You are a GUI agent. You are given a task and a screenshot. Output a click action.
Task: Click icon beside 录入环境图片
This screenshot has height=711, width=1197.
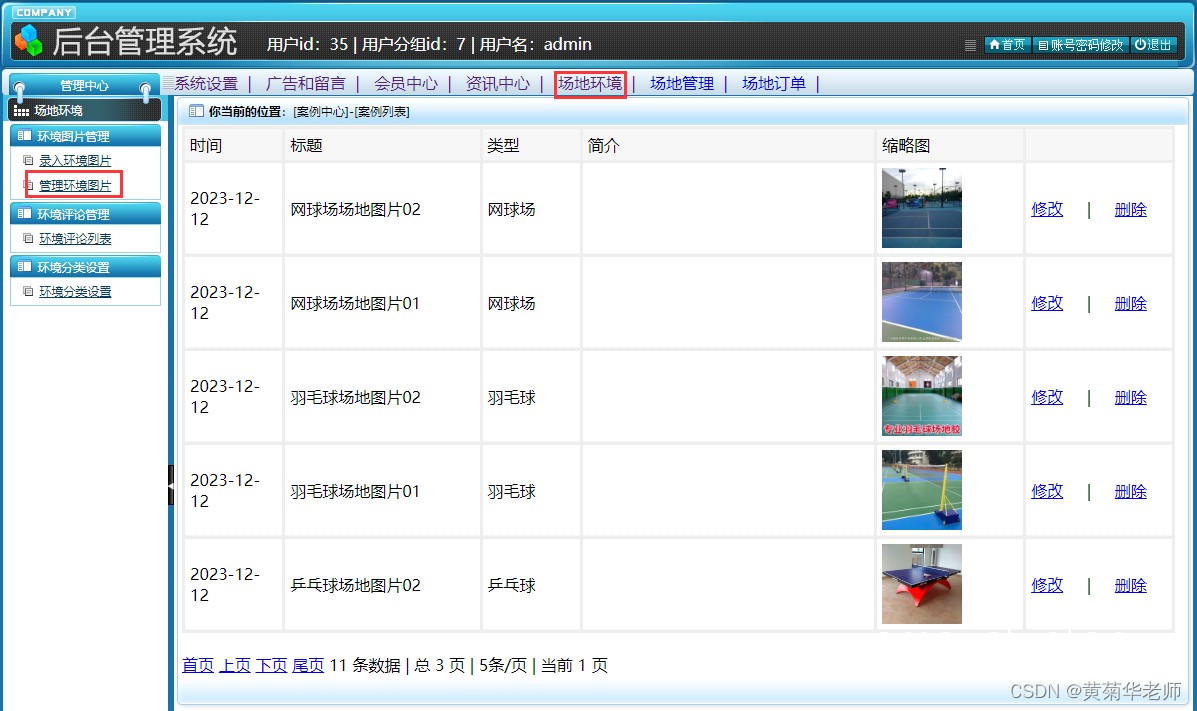coord(28,160)
